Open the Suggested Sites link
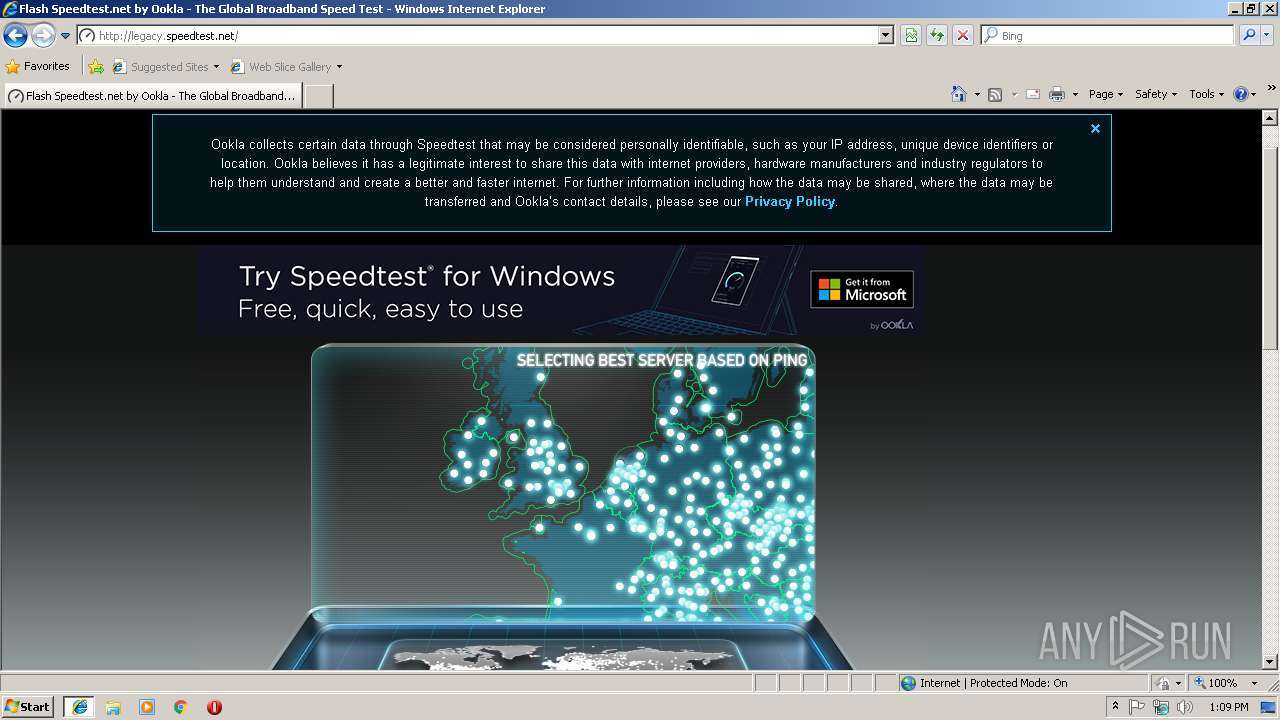This screenshot has width=1280, height=720. [x=165, y=67]
